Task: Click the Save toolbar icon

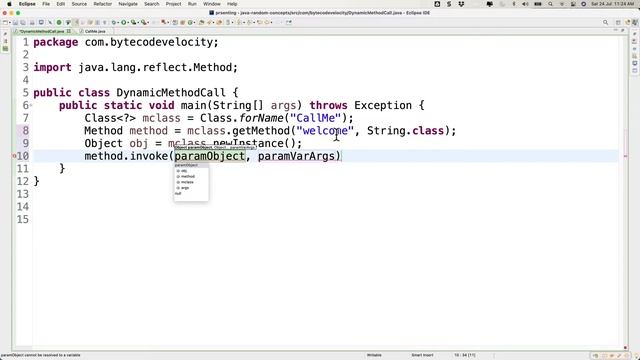Action: pos(16,22)
